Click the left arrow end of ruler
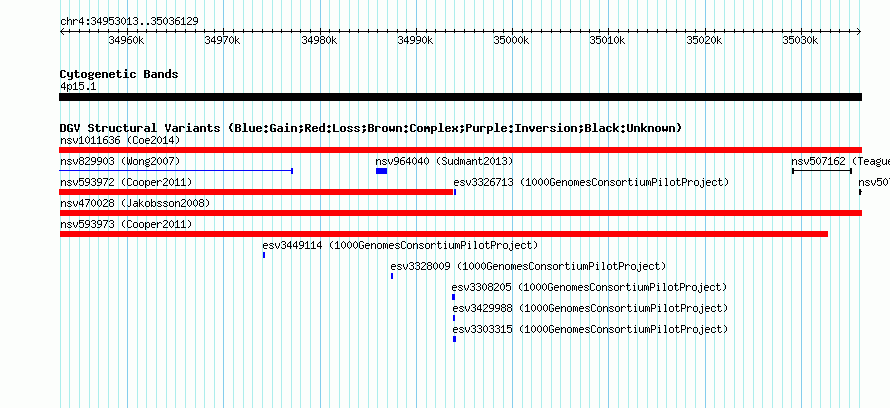890x408 pixels. pos(62,32)
